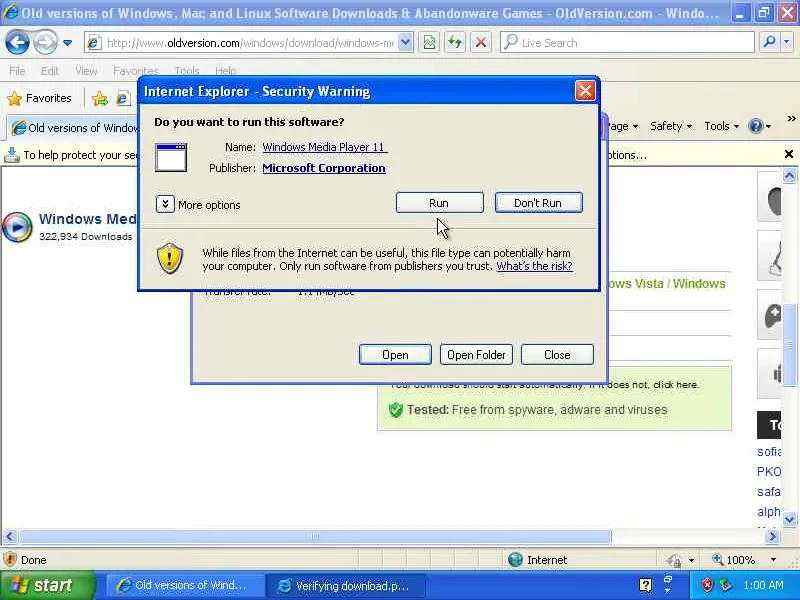Click the browser Forward arrow
Viewport: 800px width, 600px height.
(x=45, y=43)
